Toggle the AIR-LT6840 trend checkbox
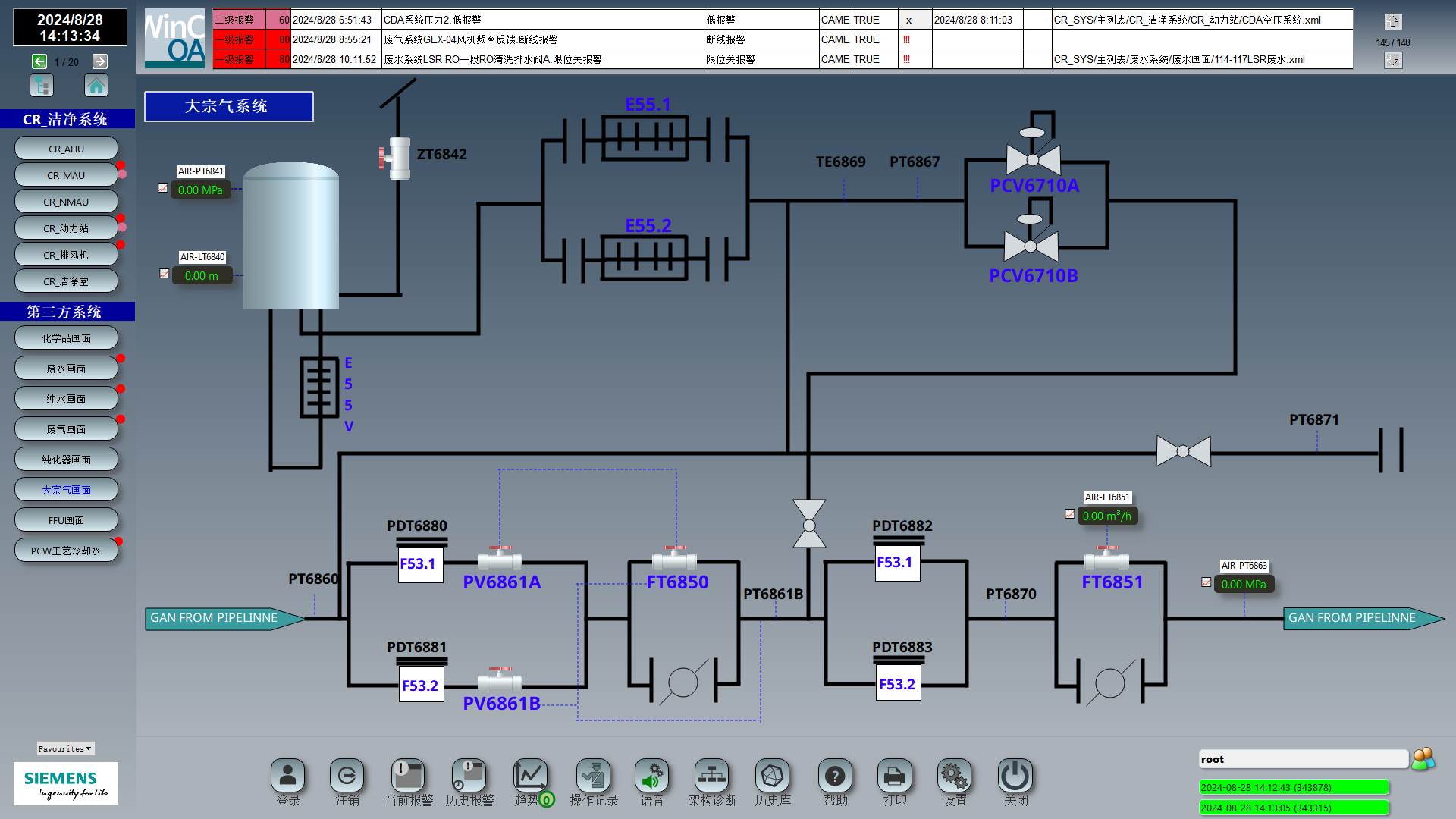This screenshot has width=1456, height=819. coord(165,274)
